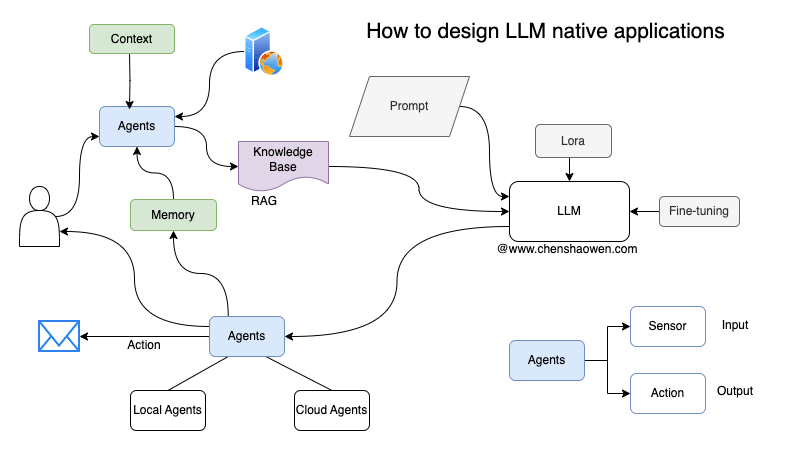
Task: Open the www.chenshaowen.com link text
Action: pos(567,249)
